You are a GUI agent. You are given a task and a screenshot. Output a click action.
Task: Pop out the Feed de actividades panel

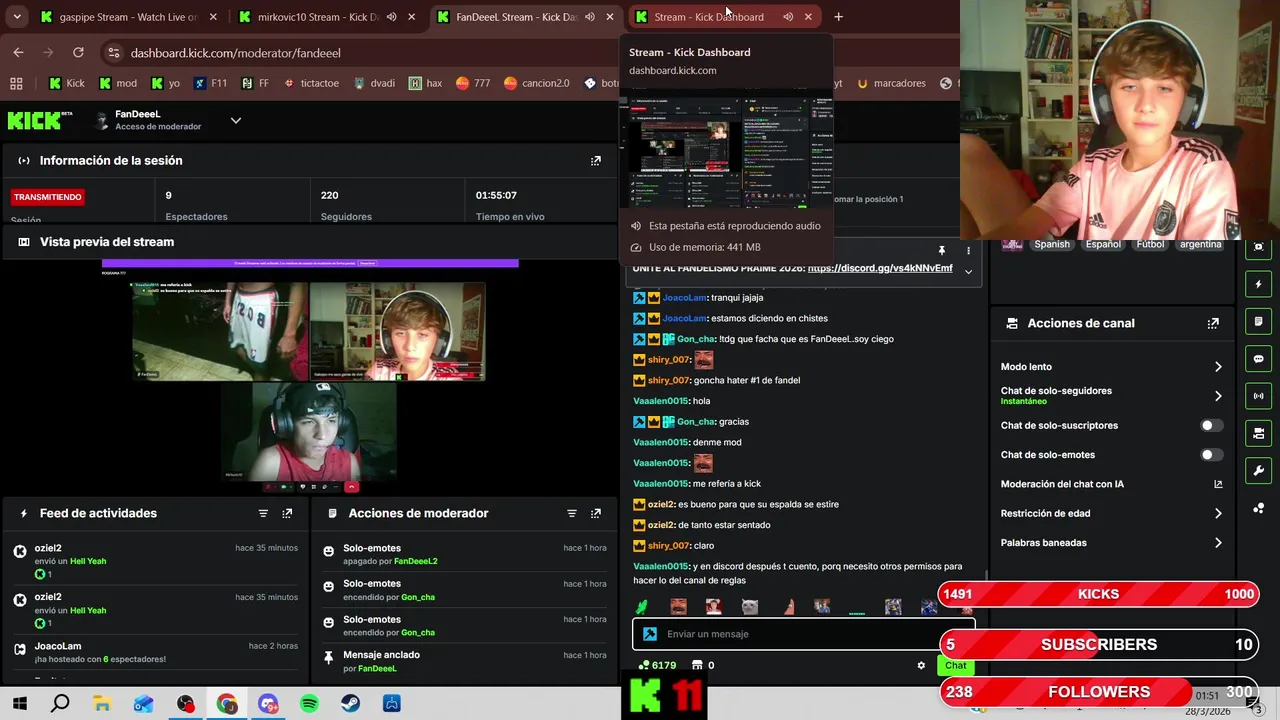[287, 513]
